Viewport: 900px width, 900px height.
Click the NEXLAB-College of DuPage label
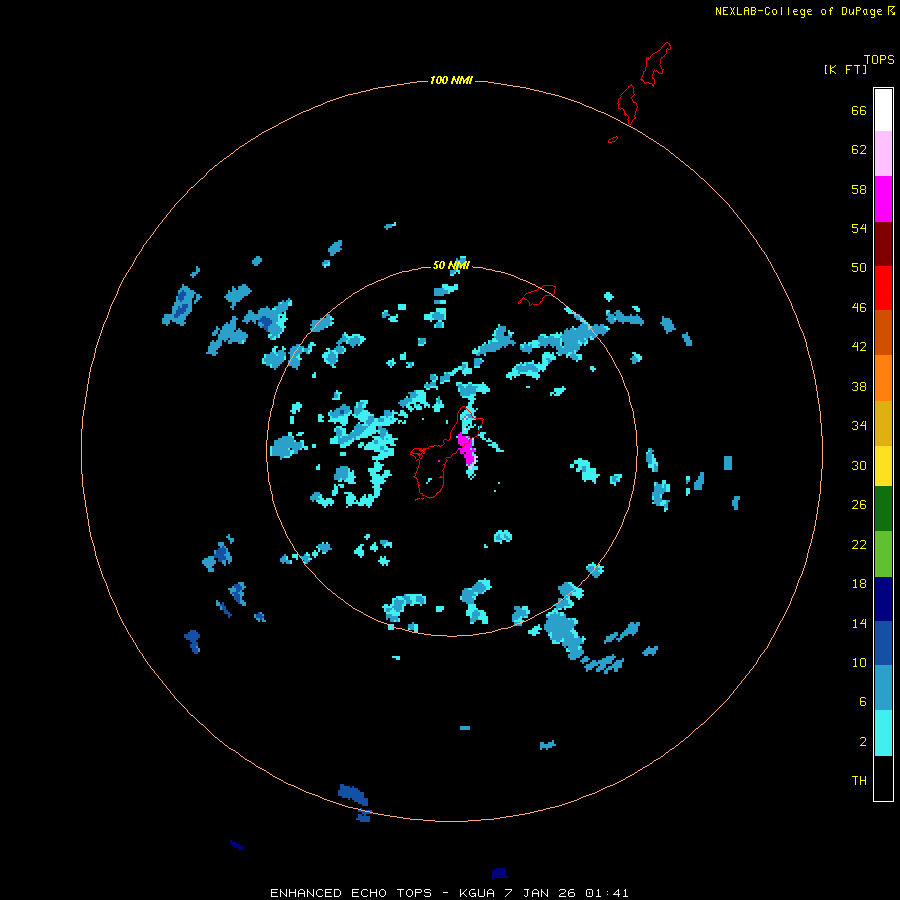tap(798, 11)
